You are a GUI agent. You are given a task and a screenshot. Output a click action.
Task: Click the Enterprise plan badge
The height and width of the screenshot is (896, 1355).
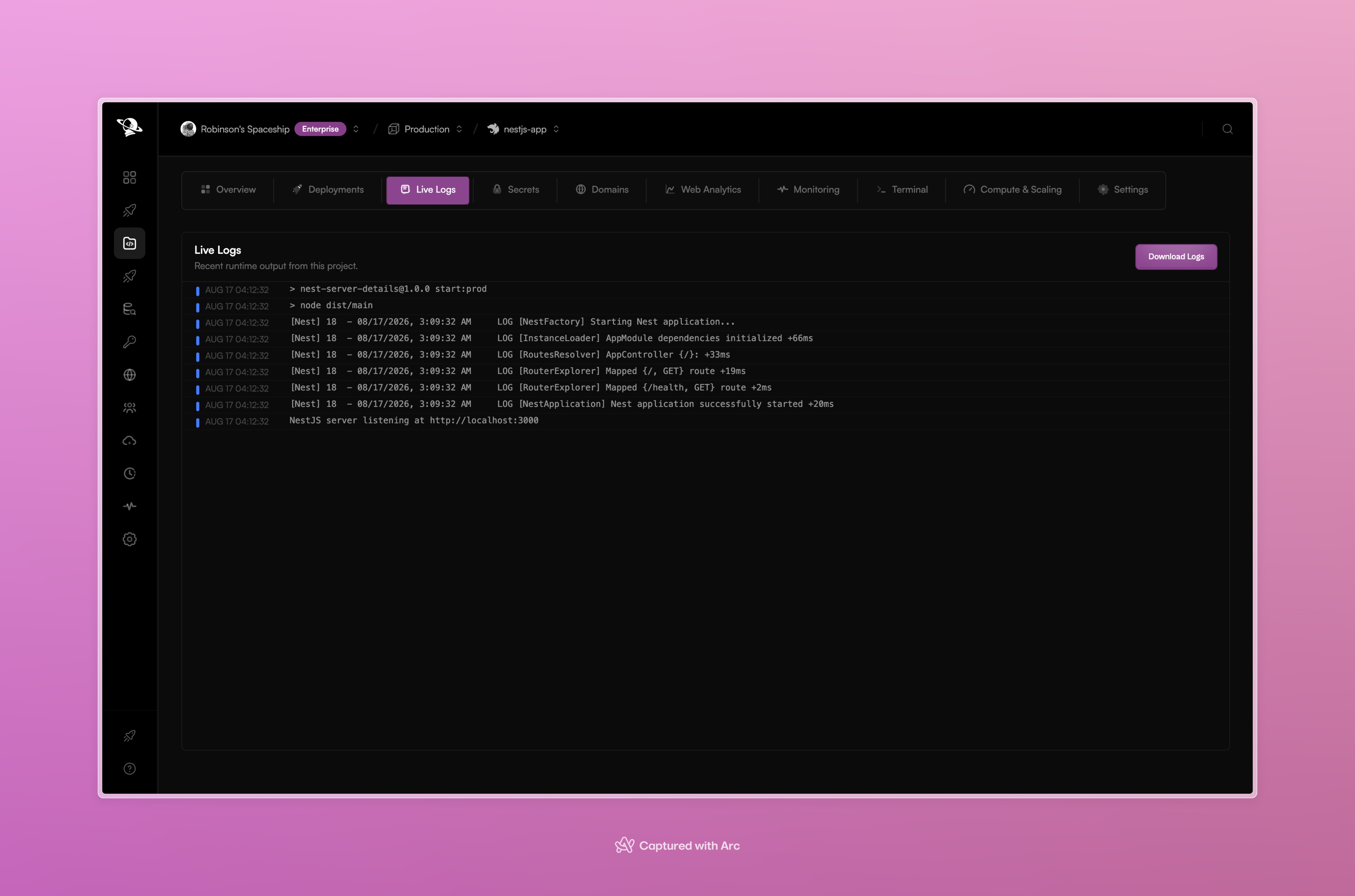[x=320, y=129]
